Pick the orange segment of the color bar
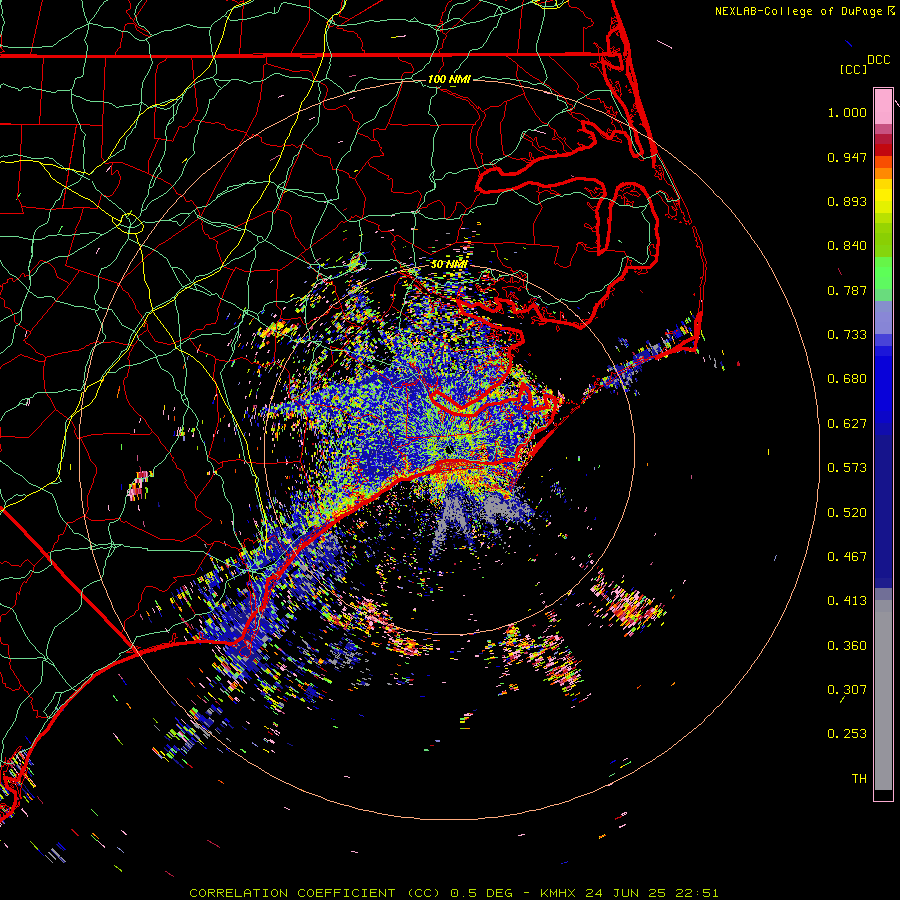Image resolution: width=900 pixels, height=900 pixels. (x=883, y=173)
